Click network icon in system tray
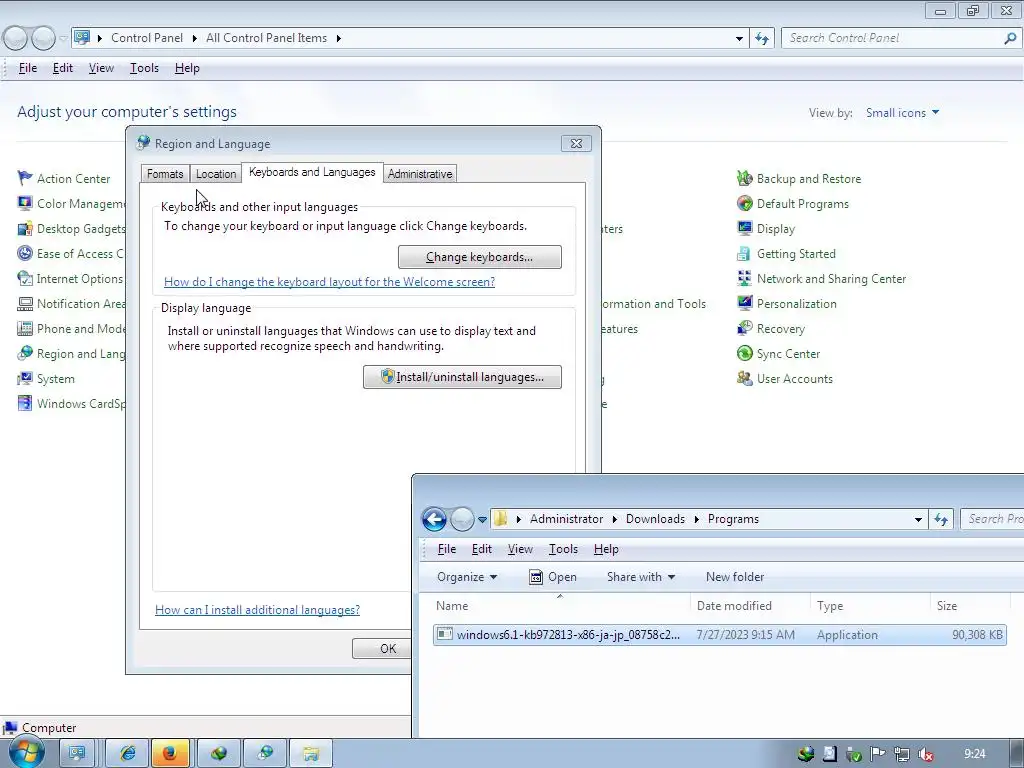The image size is (1024, 768). pos(902,754)
